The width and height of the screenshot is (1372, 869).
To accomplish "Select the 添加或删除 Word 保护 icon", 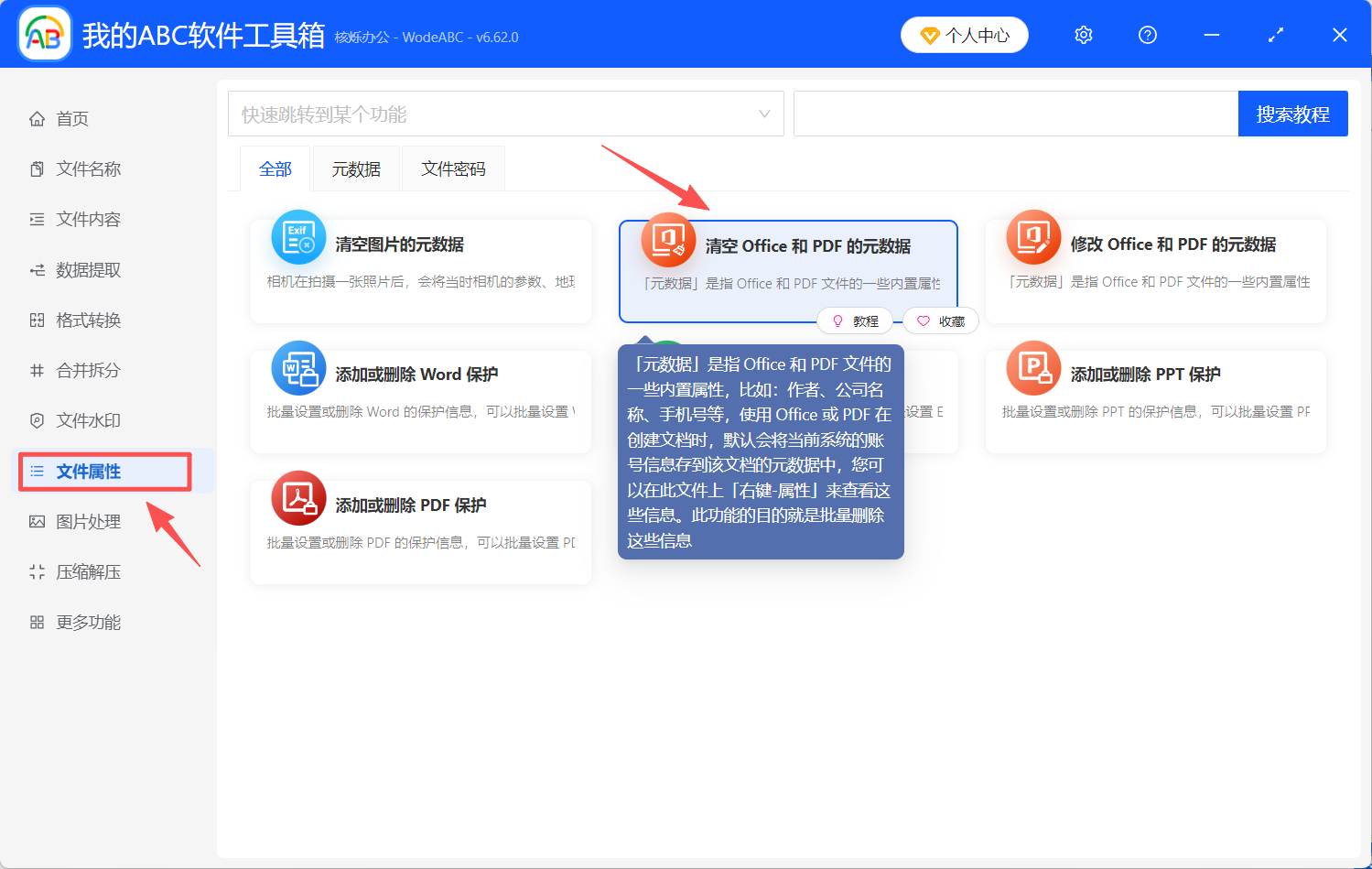I will click(x=298, y=367).
